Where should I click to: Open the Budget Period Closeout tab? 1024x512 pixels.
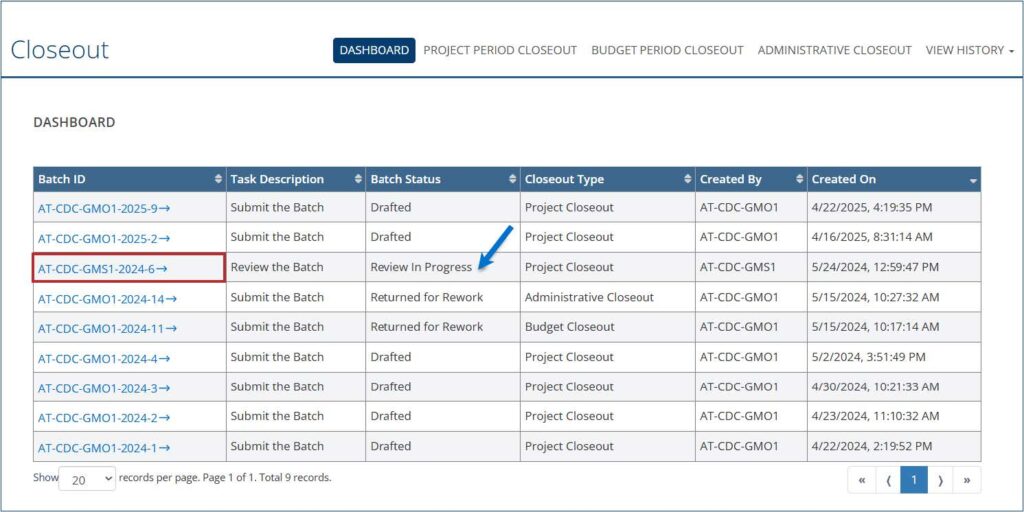[667, 50]
